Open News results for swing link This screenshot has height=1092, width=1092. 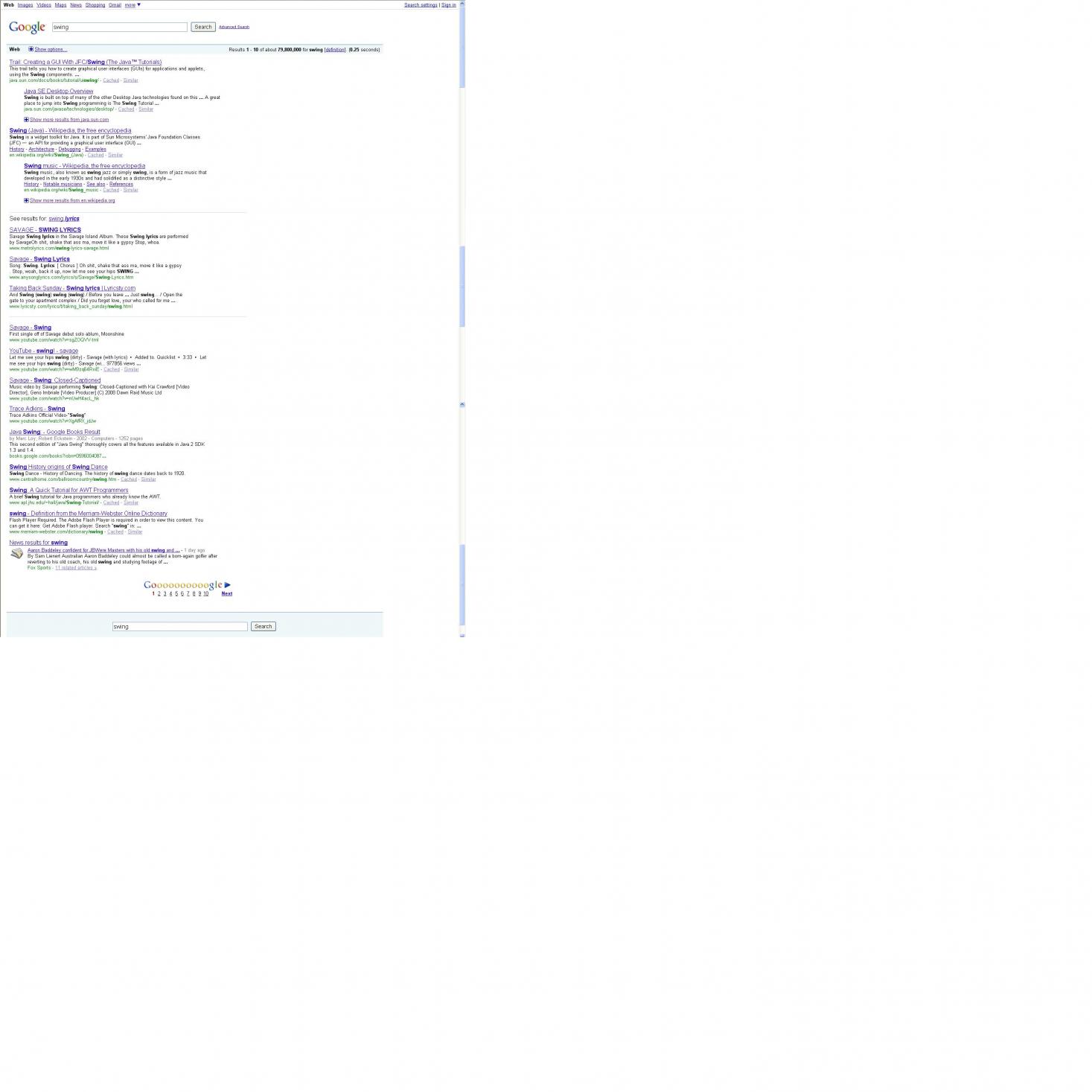click(39, 543)
